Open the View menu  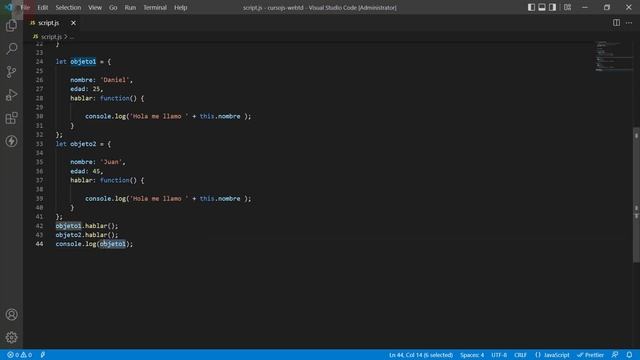click(95, 7)
